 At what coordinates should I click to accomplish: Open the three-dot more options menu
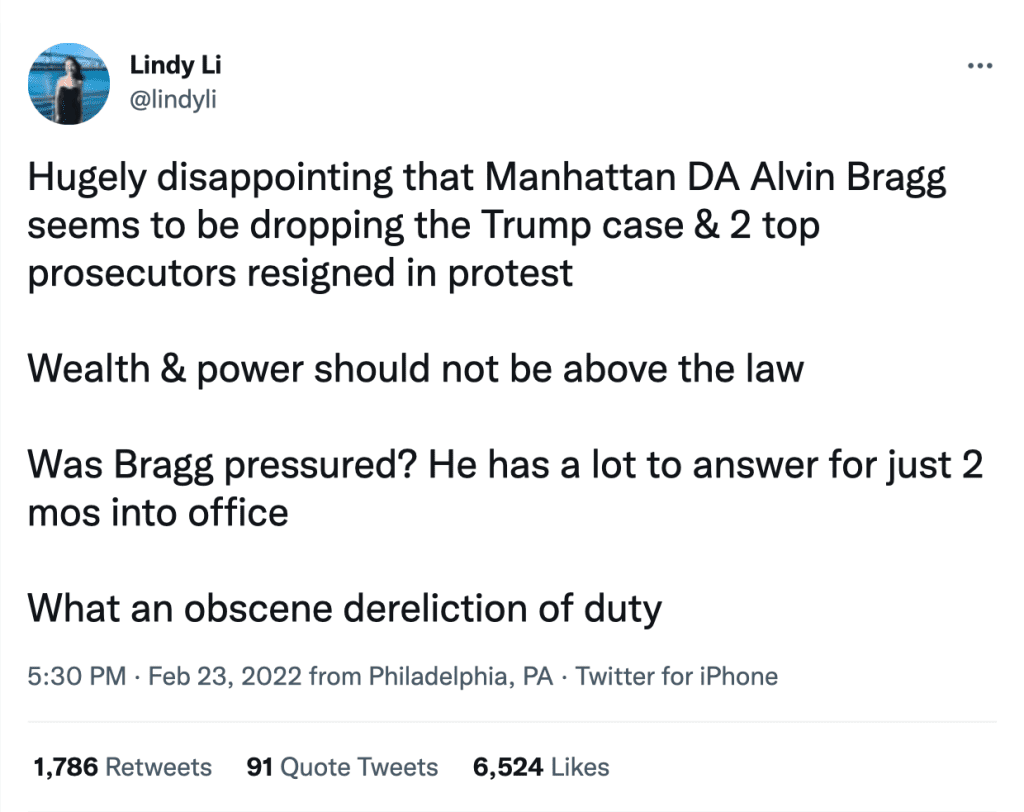[979, 67]
